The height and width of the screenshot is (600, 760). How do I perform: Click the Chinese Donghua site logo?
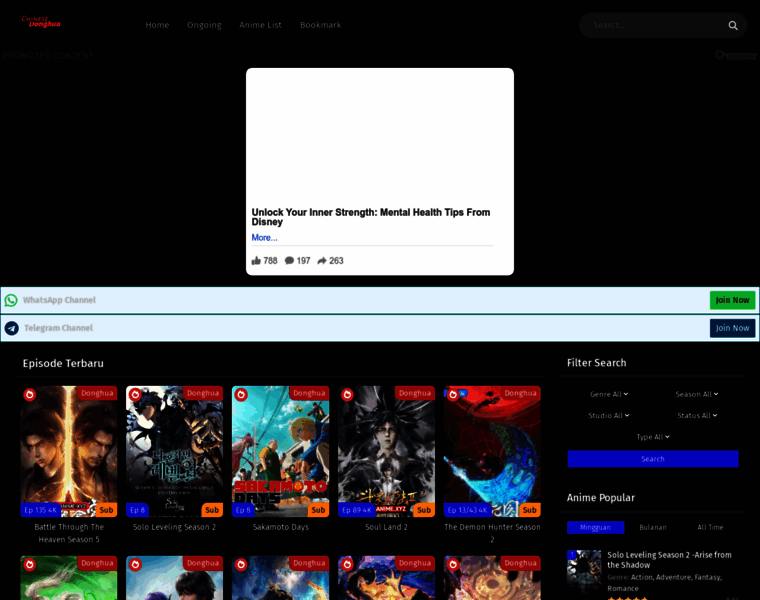(41, 22)
